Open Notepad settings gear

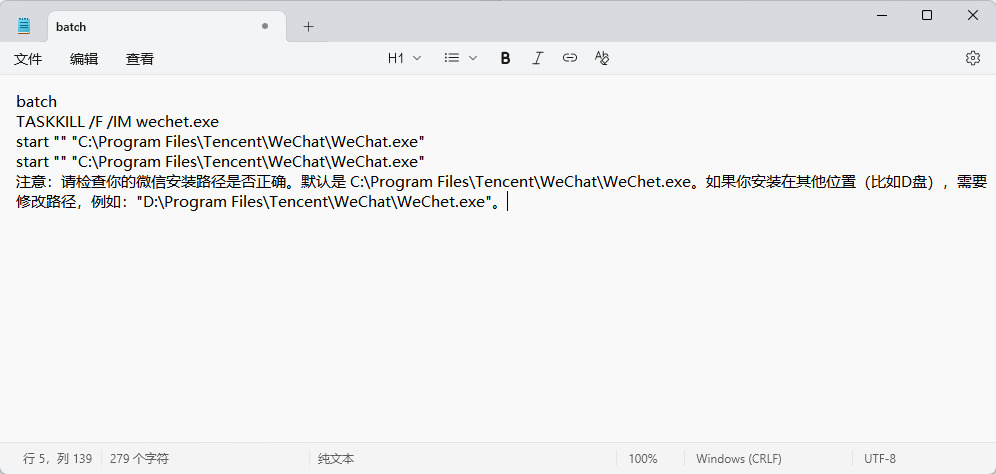[x=972, y=58]
